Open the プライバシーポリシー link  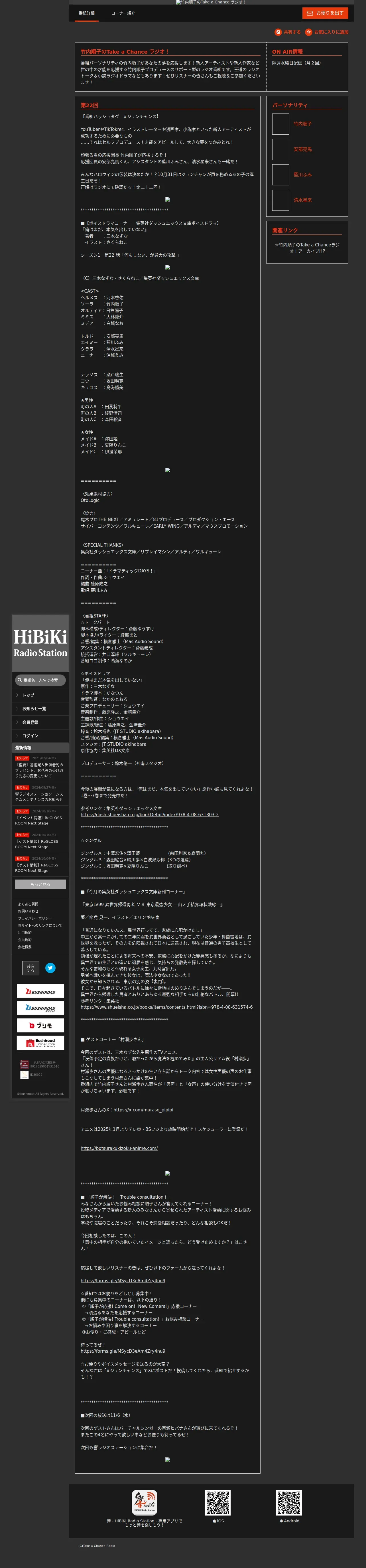coord(35,919)
